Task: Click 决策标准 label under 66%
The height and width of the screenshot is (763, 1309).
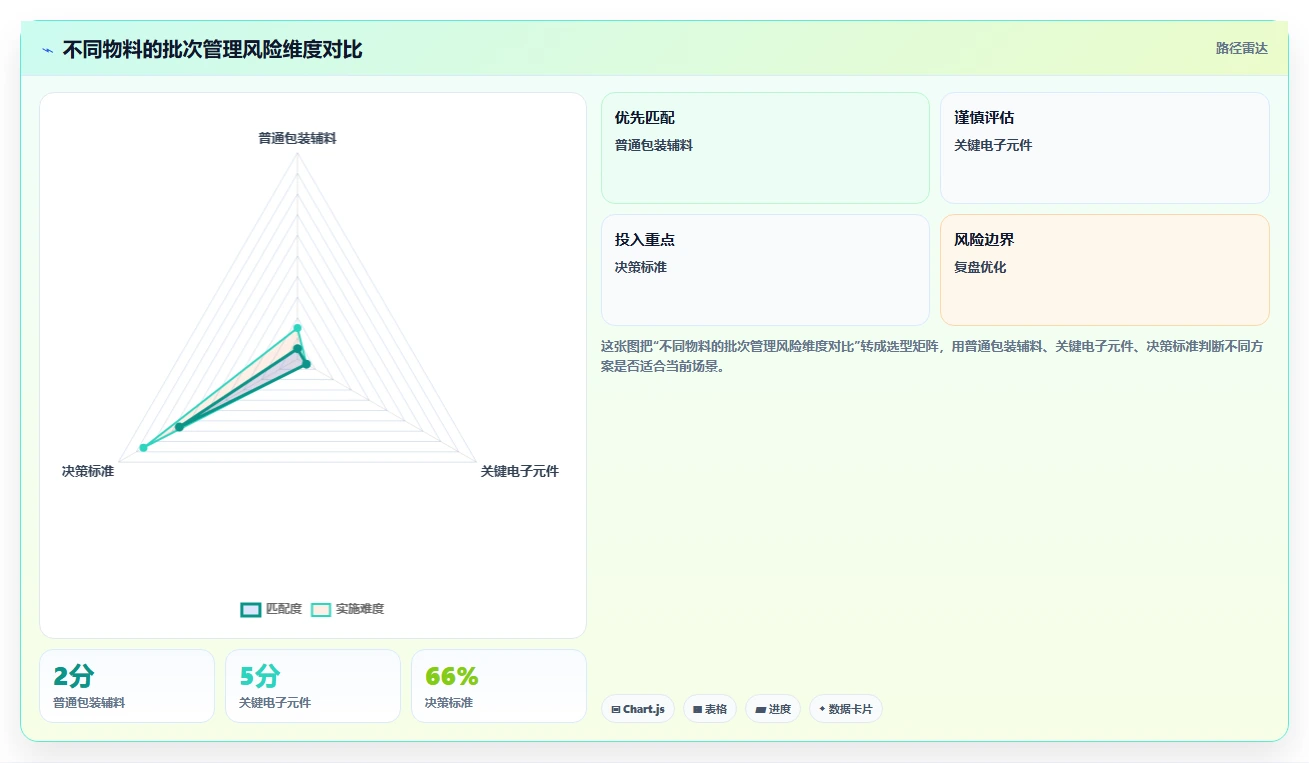Action: pos(449,702)
